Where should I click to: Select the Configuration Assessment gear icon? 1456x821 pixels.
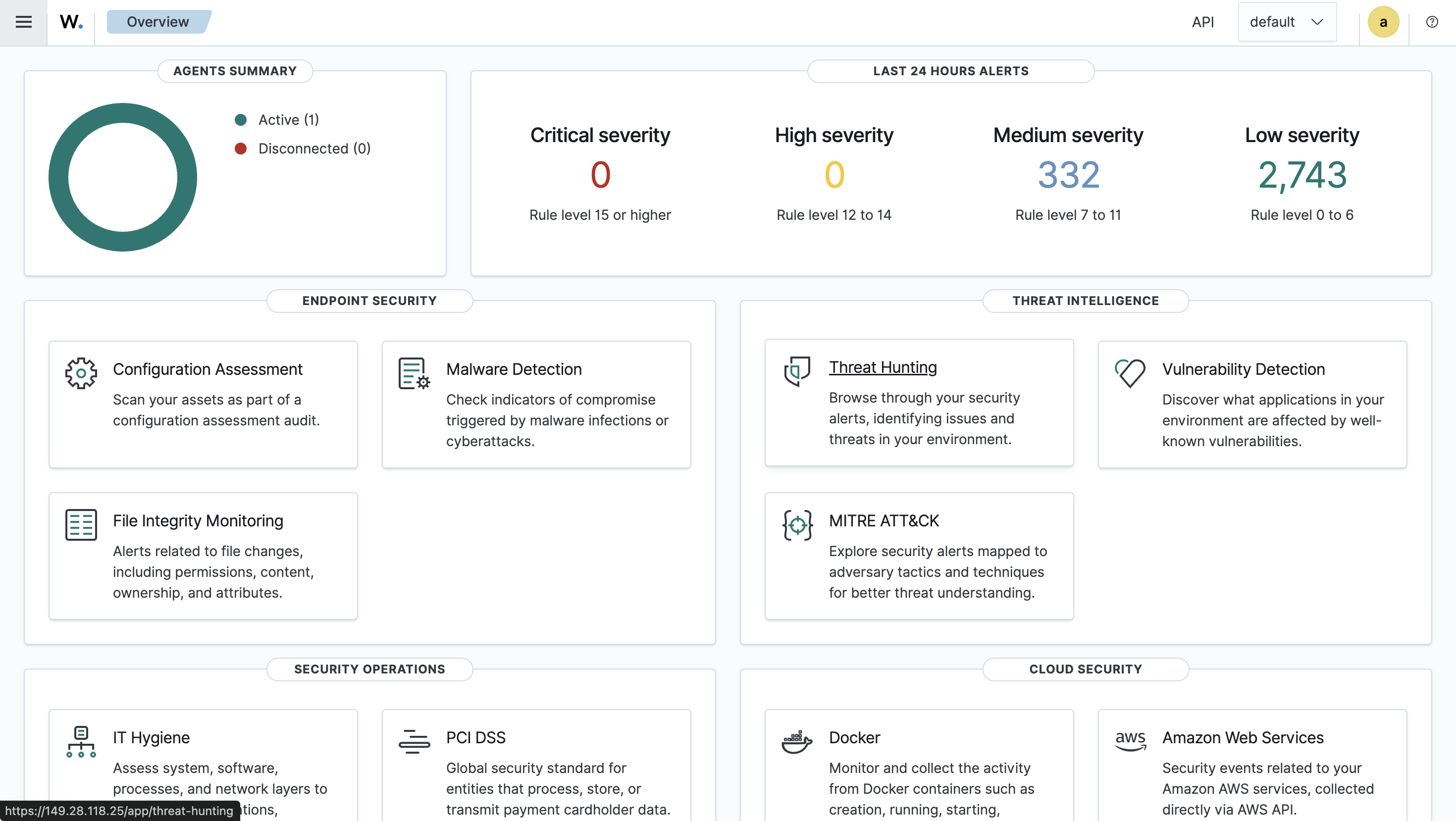pos(80,373)
